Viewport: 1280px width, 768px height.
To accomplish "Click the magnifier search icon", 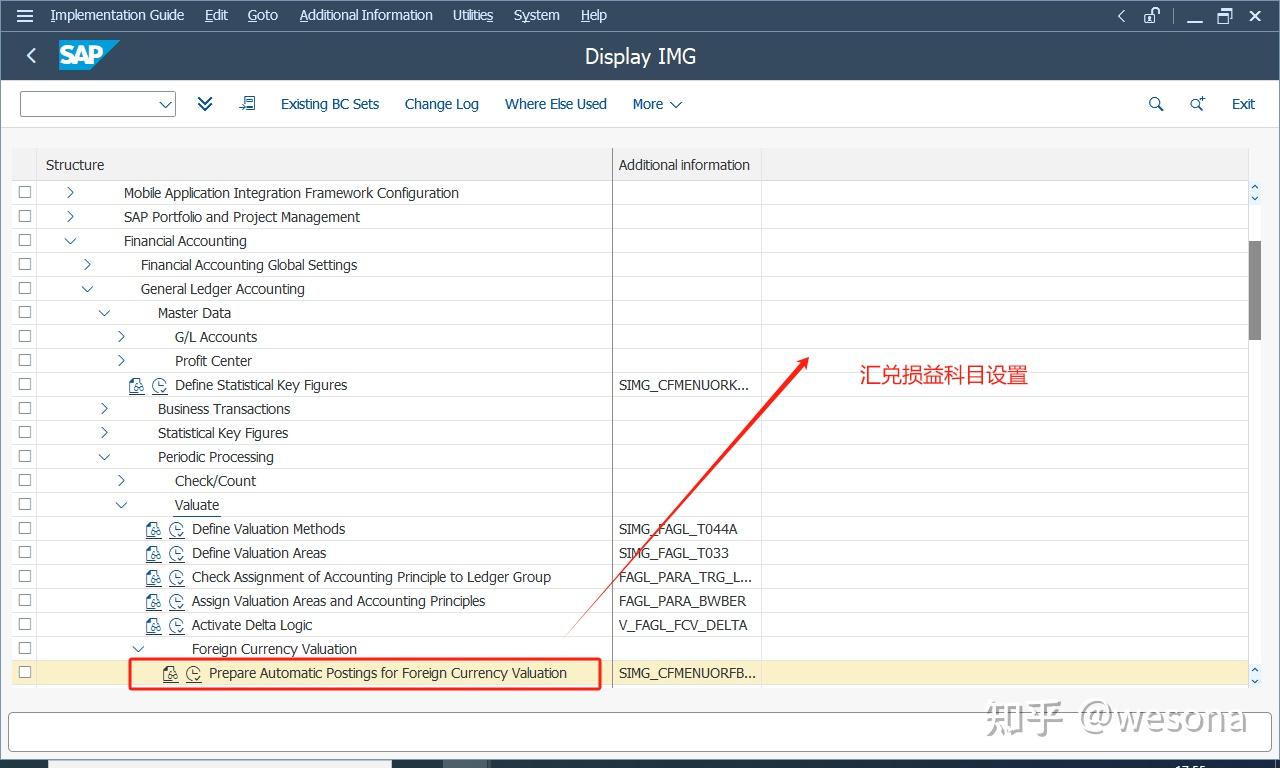I will click(1156, 104).
